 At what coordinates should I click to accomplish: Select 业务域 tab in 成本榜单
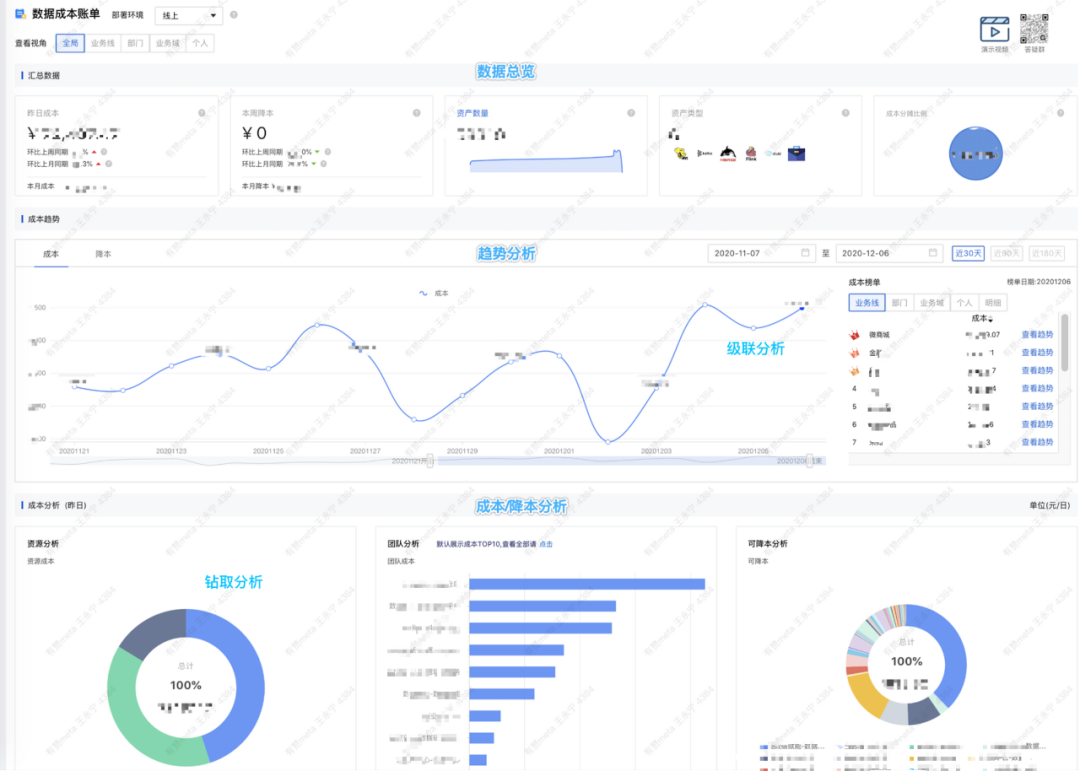coord(931,303)
